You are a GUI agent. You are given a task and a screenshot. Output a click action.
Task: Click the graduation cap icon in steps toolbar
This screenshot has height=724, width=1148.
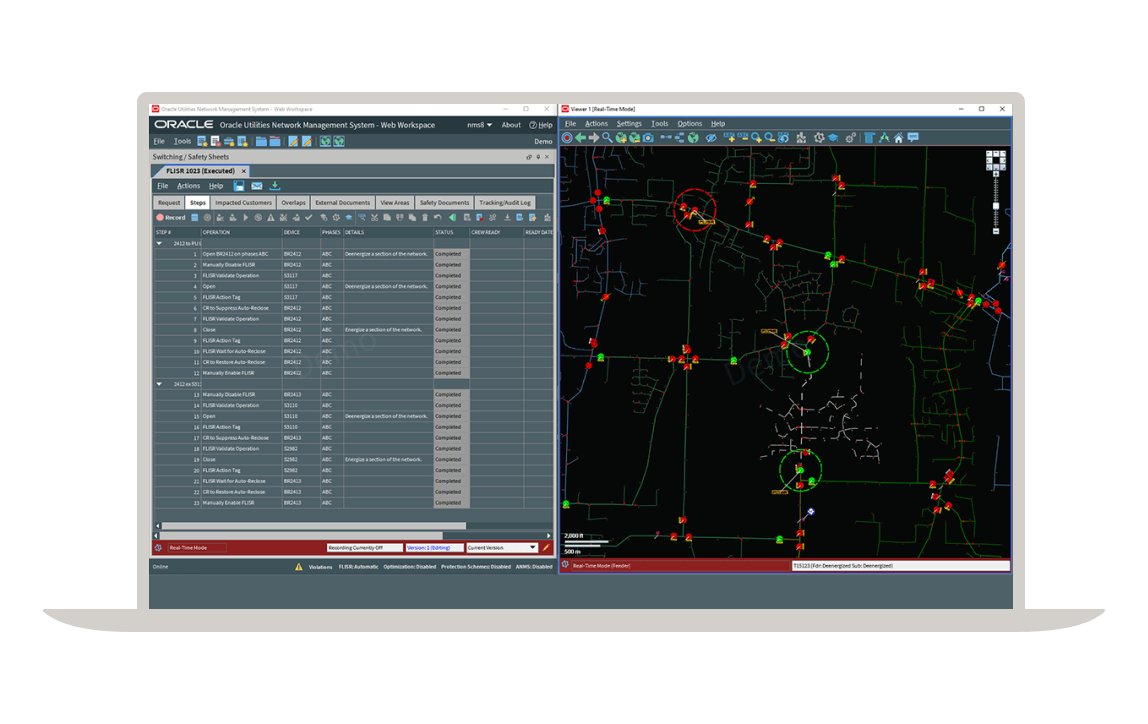(348, 217)
